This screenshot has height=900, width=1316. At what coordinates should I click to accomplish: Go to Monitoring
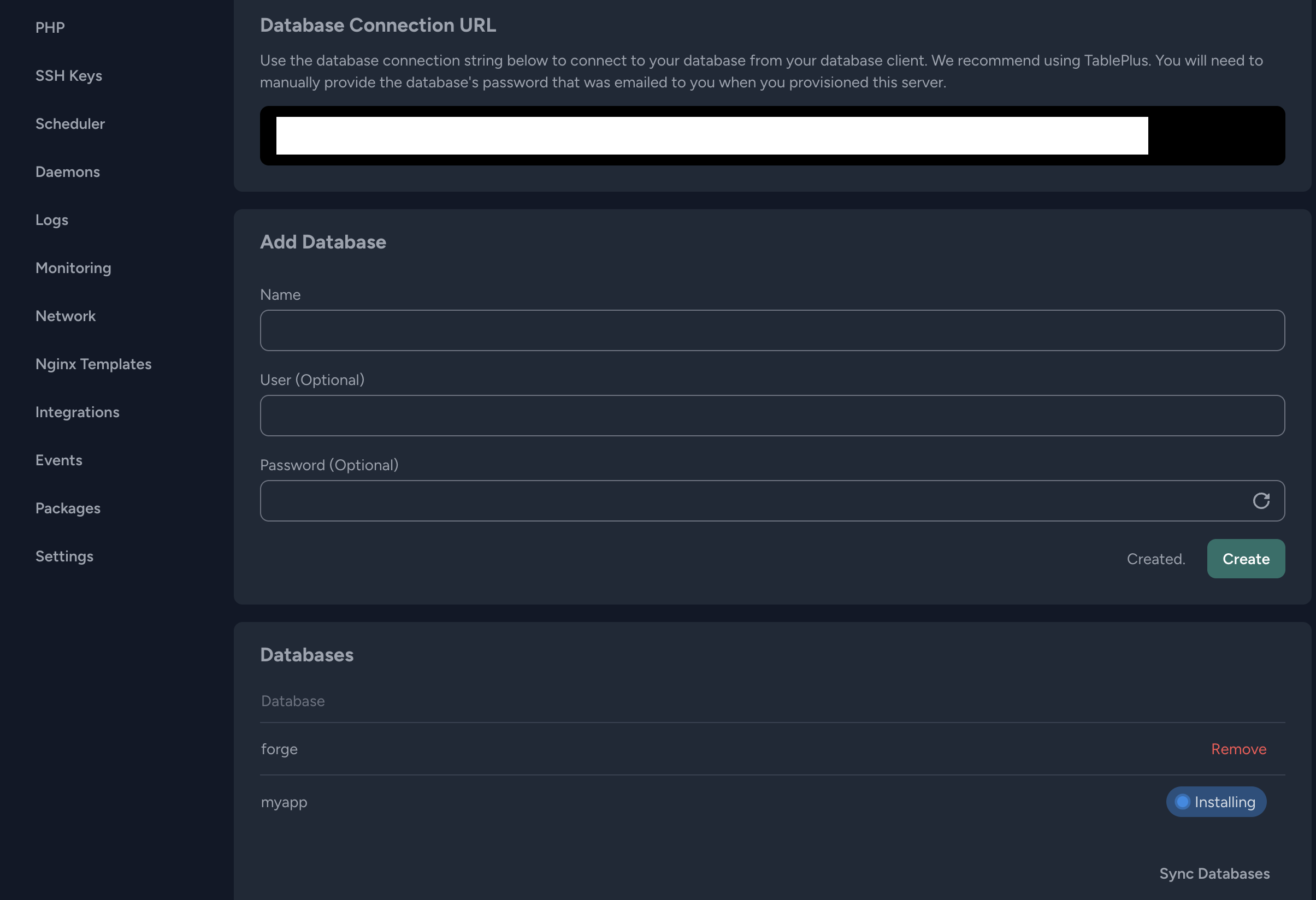(73, 268)
